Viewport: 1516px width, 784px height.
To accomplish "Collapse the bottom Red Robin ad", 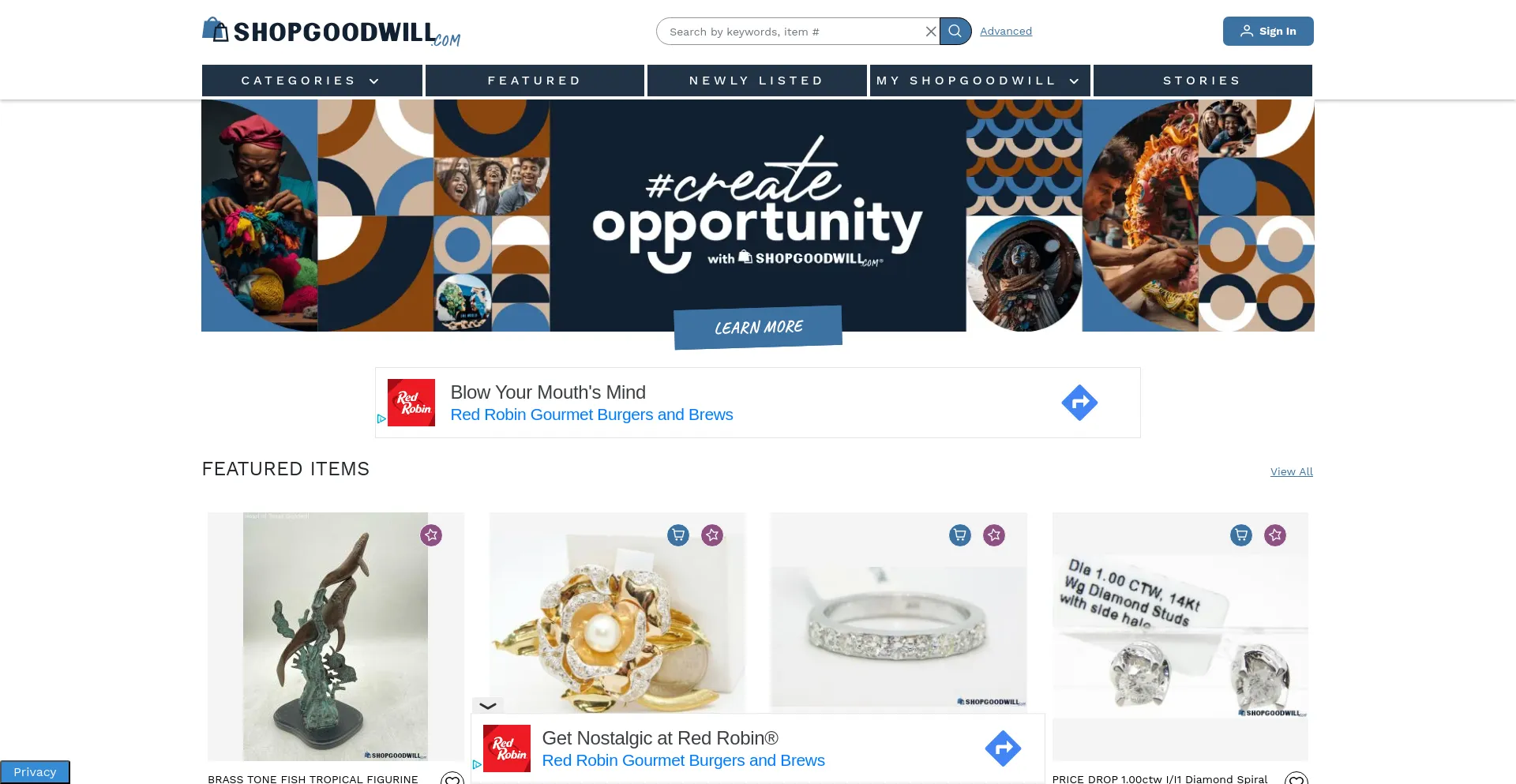I will tap(488, 706).
